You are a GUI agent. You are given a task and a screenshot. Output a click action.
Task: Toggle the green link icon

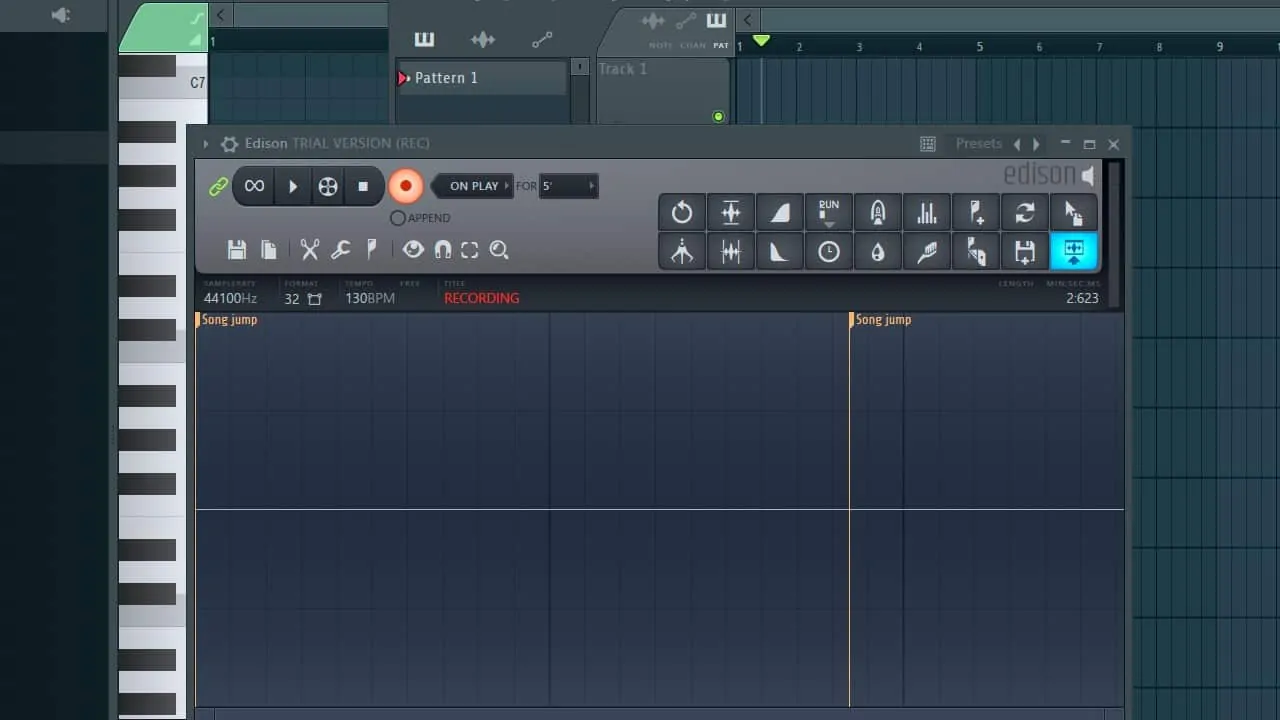coord(218,187)
